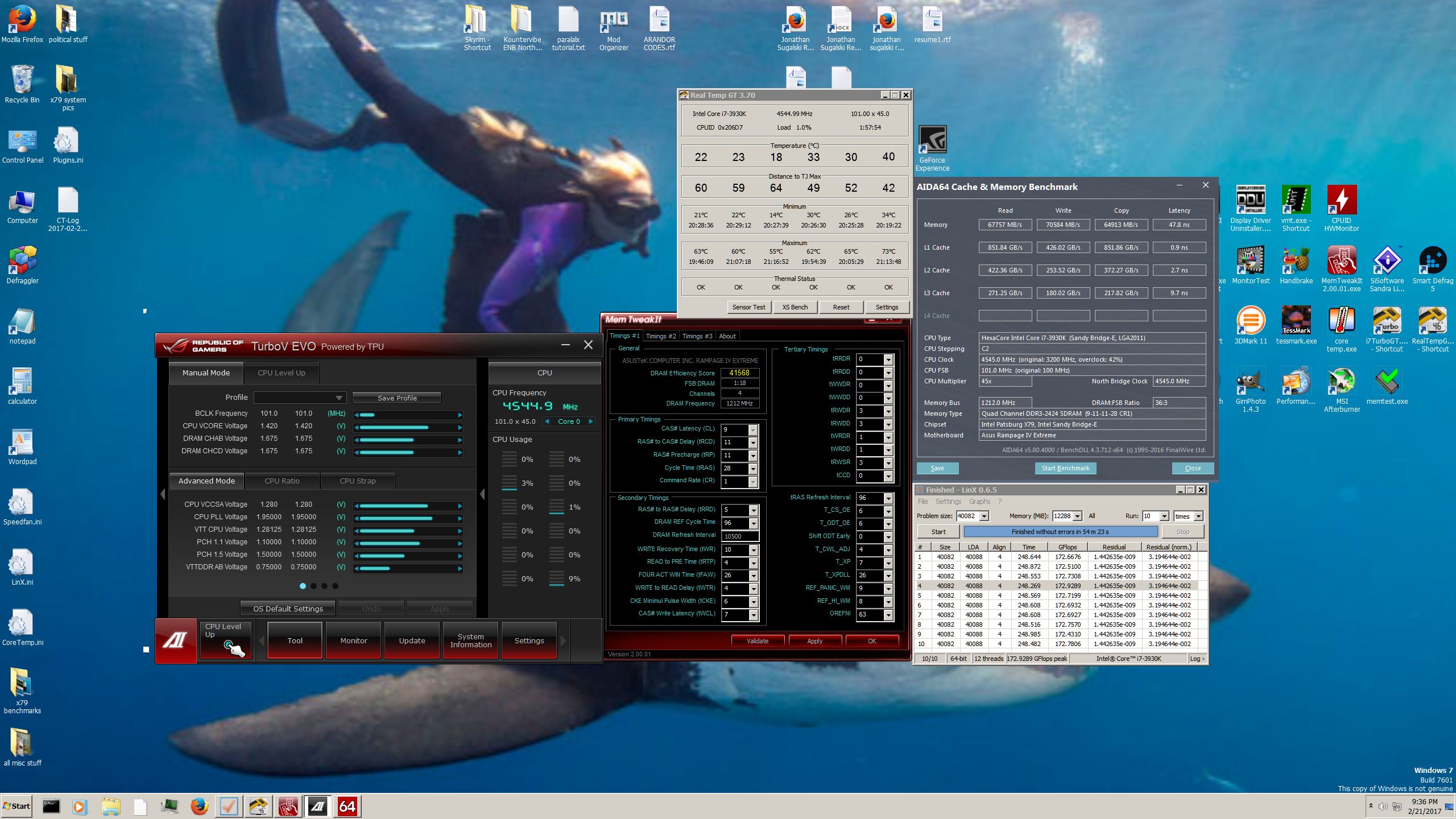Open the MemTweakIt 2.00.01.exe icon
1456x819 pixels.
[x=1341, y=268]
